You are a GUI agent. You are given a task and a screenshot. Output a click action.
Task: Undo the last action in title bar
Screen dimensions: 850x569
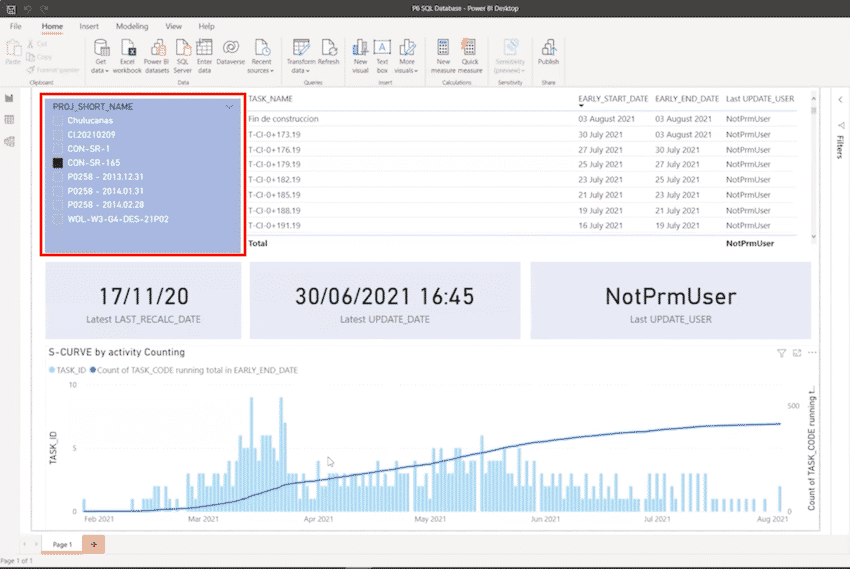(x=28, y=9)
